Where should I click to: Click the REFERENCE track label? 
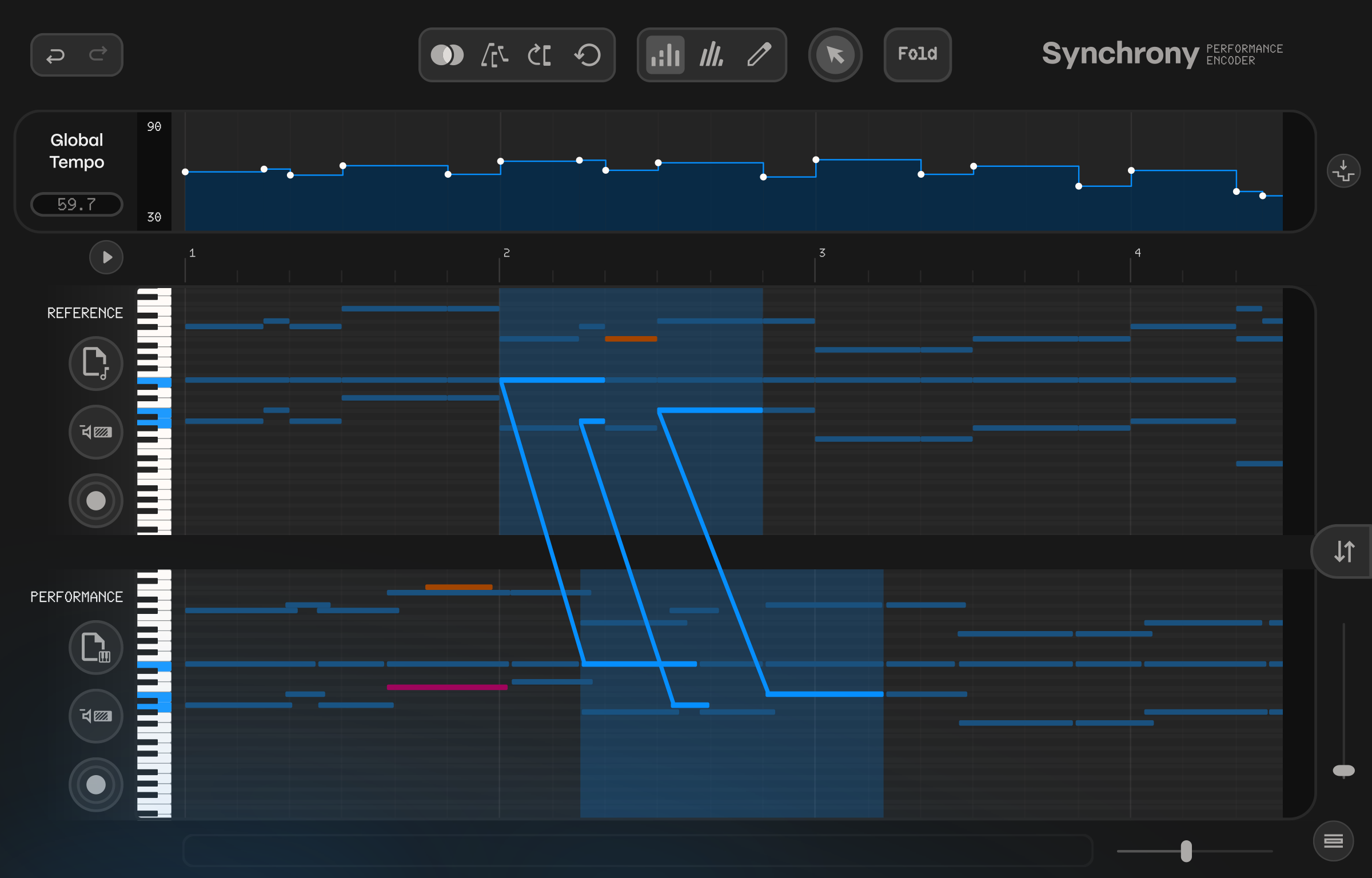pos(85,313)
